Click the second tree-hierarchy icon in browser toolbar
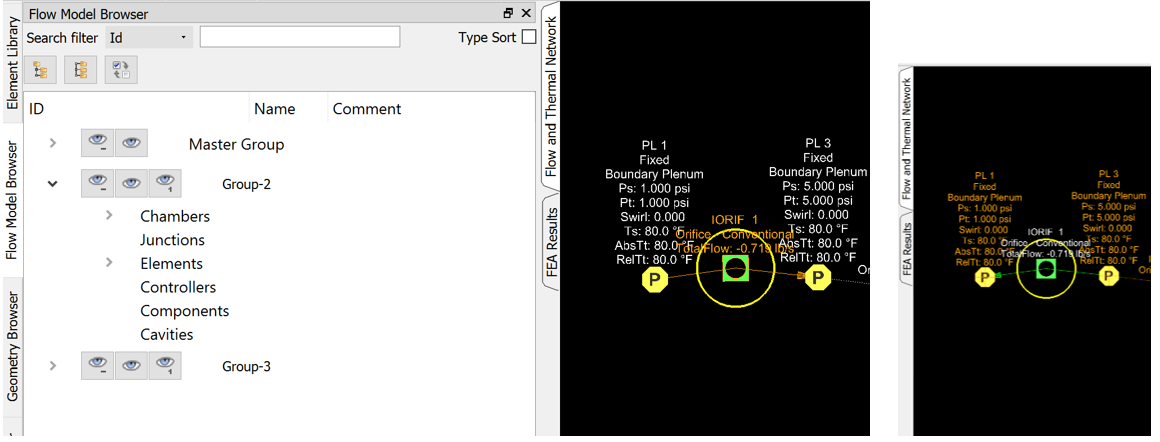This screenshot has width=1160, height=442. 81,70
